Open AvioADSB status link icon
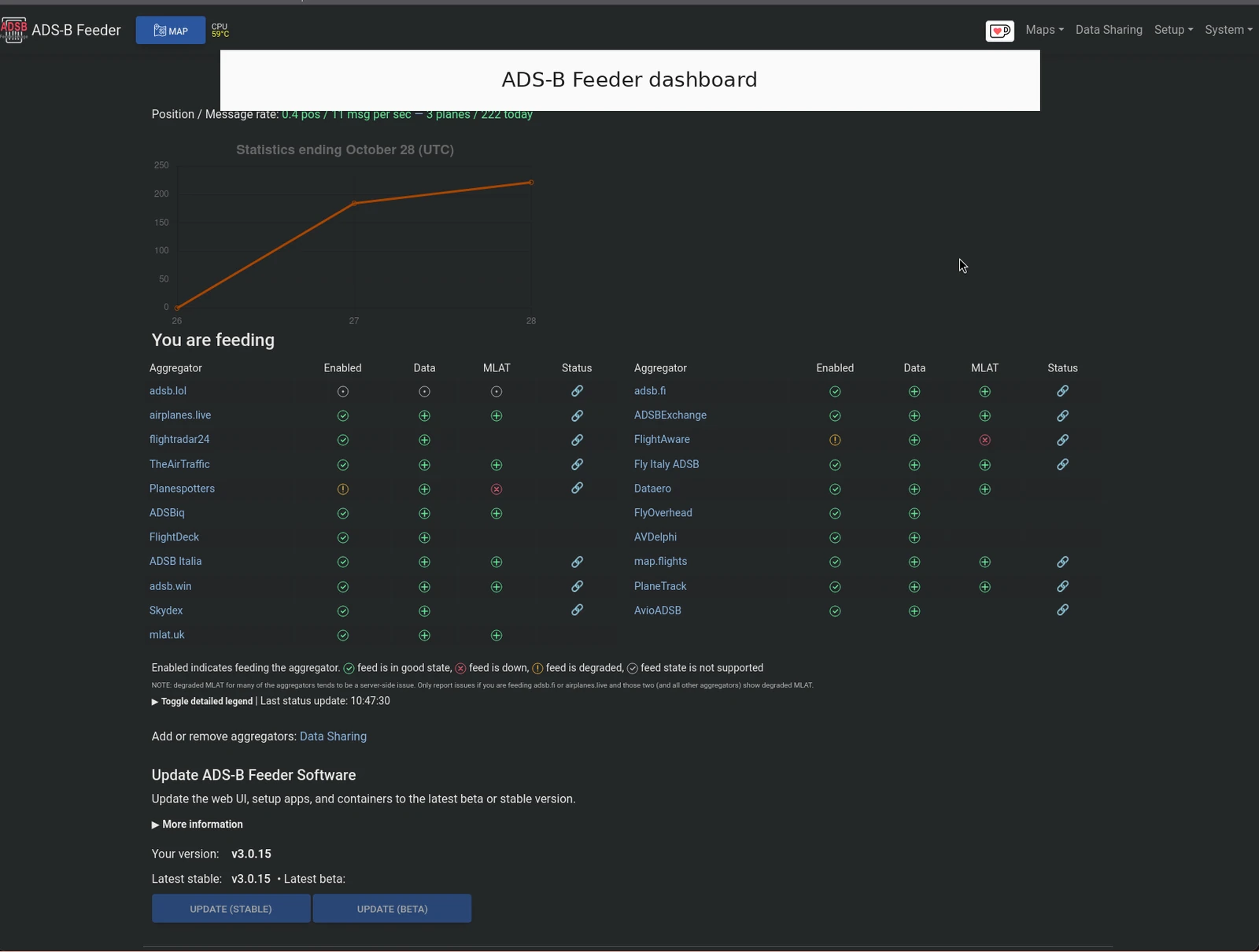 pyautogui.click(x=1062, y=610)
